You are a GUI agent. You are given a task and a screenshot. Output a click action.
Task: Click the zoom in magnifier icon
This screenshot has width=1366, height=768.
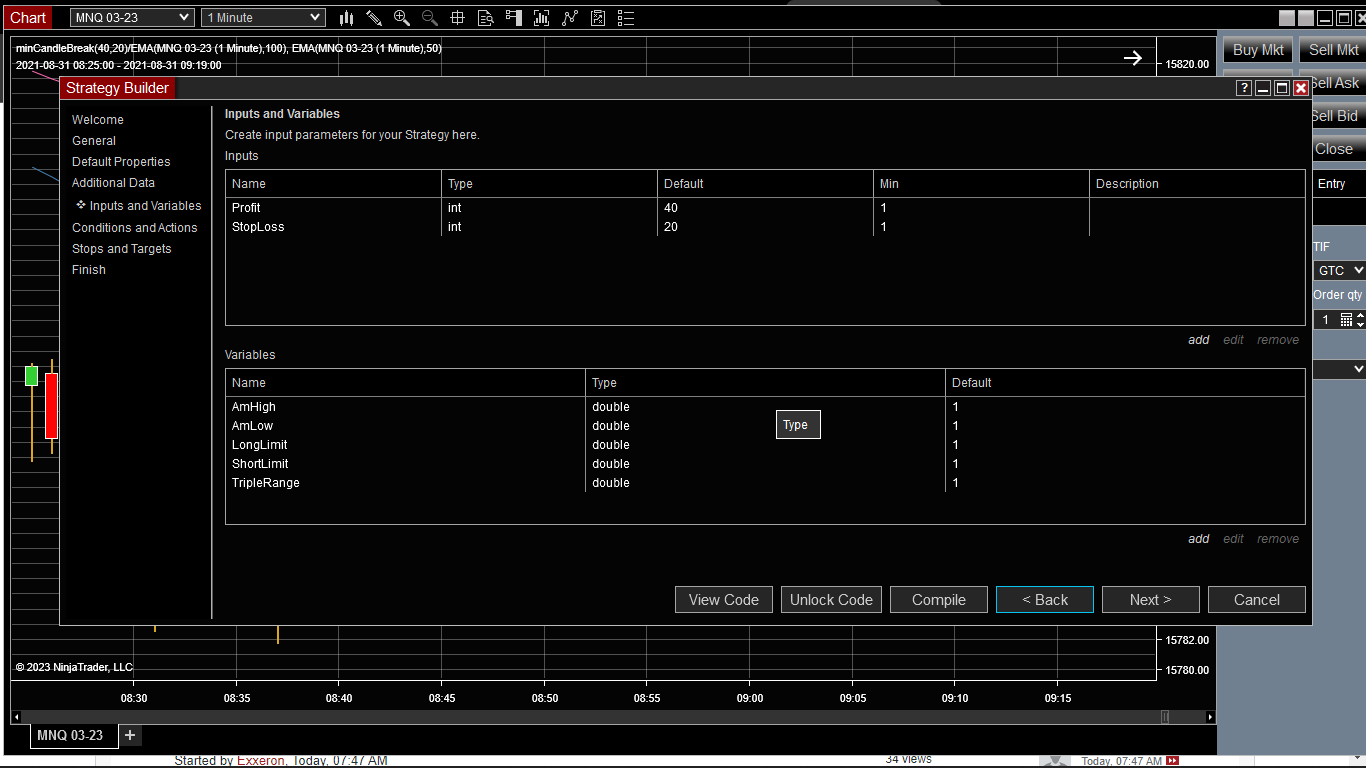402,18
